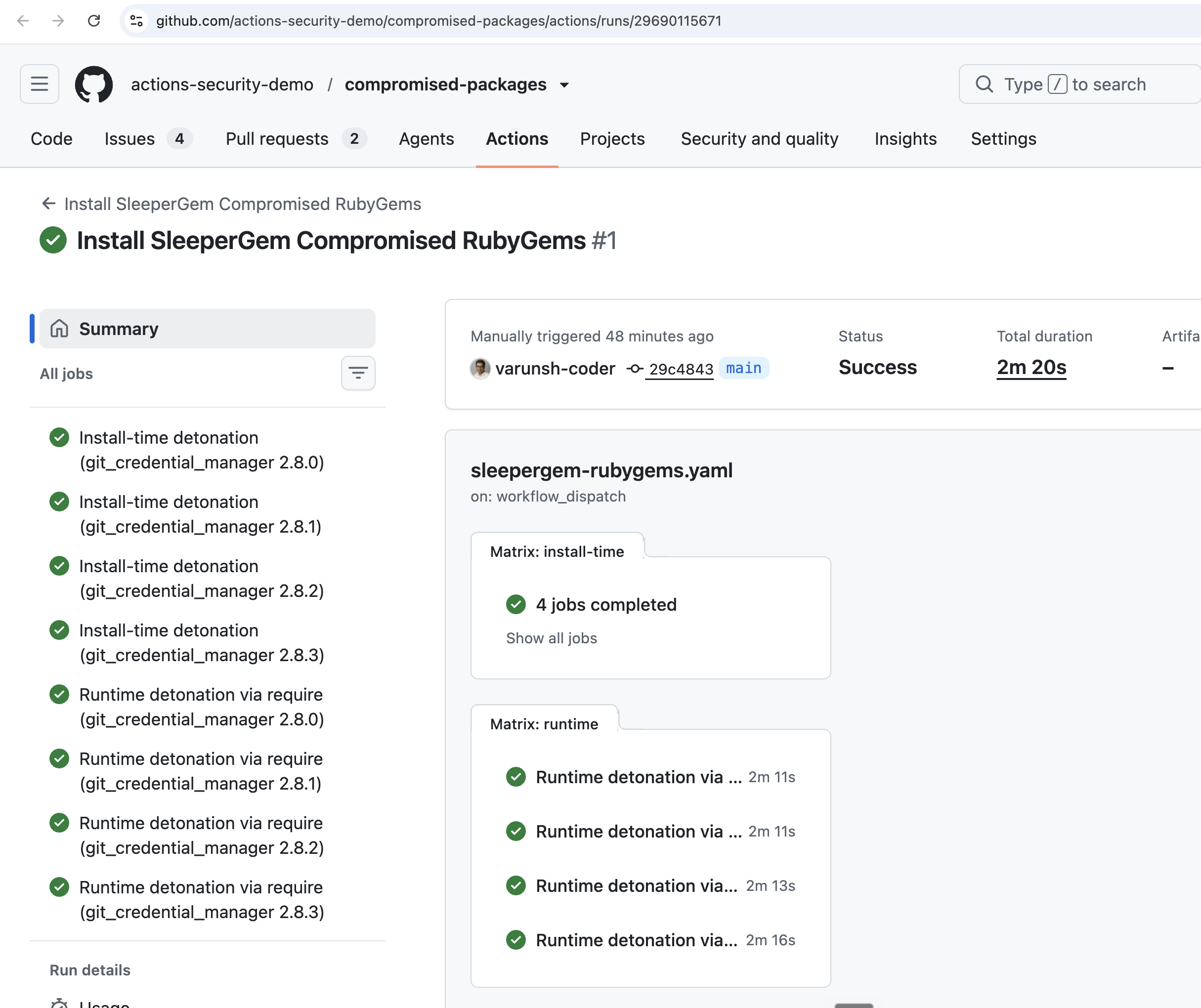Go to GitHub home via the Octocat logo

click(x=94, y=84)
